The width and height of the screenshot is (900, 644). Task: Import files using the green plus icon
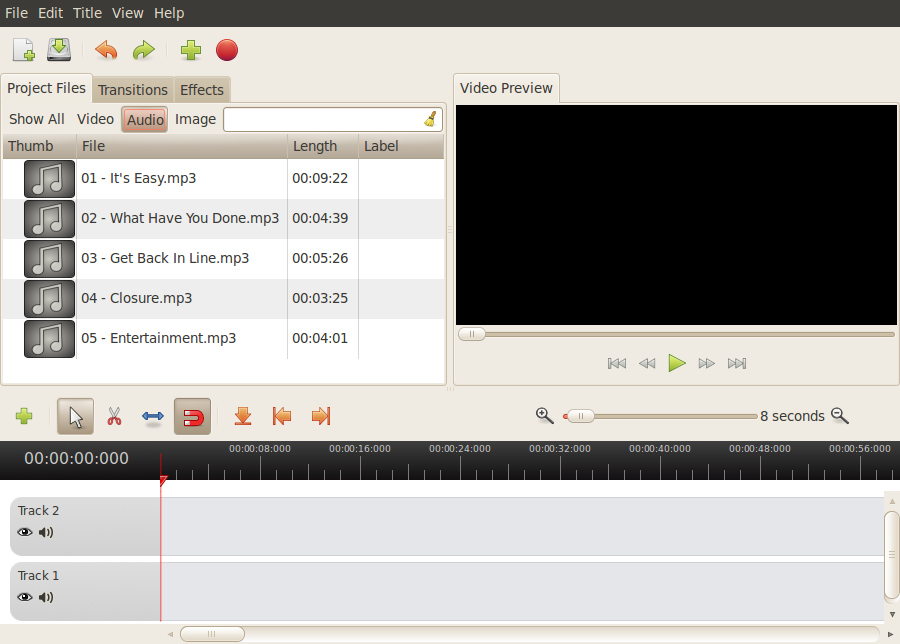point(190,50)
